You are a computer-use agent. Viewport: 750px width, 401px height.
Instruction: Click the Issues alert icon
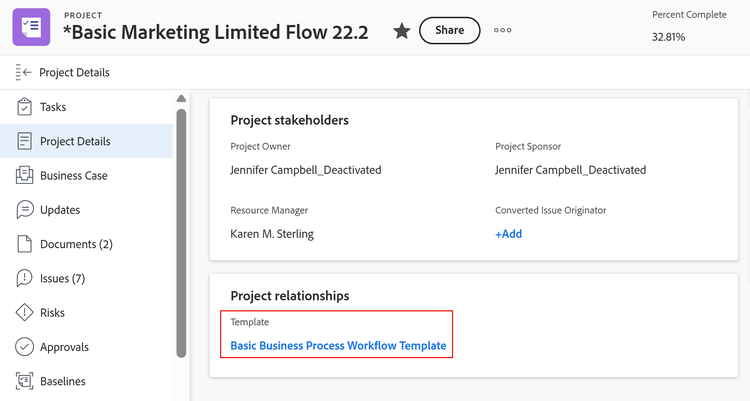click(x=24, y=278)
